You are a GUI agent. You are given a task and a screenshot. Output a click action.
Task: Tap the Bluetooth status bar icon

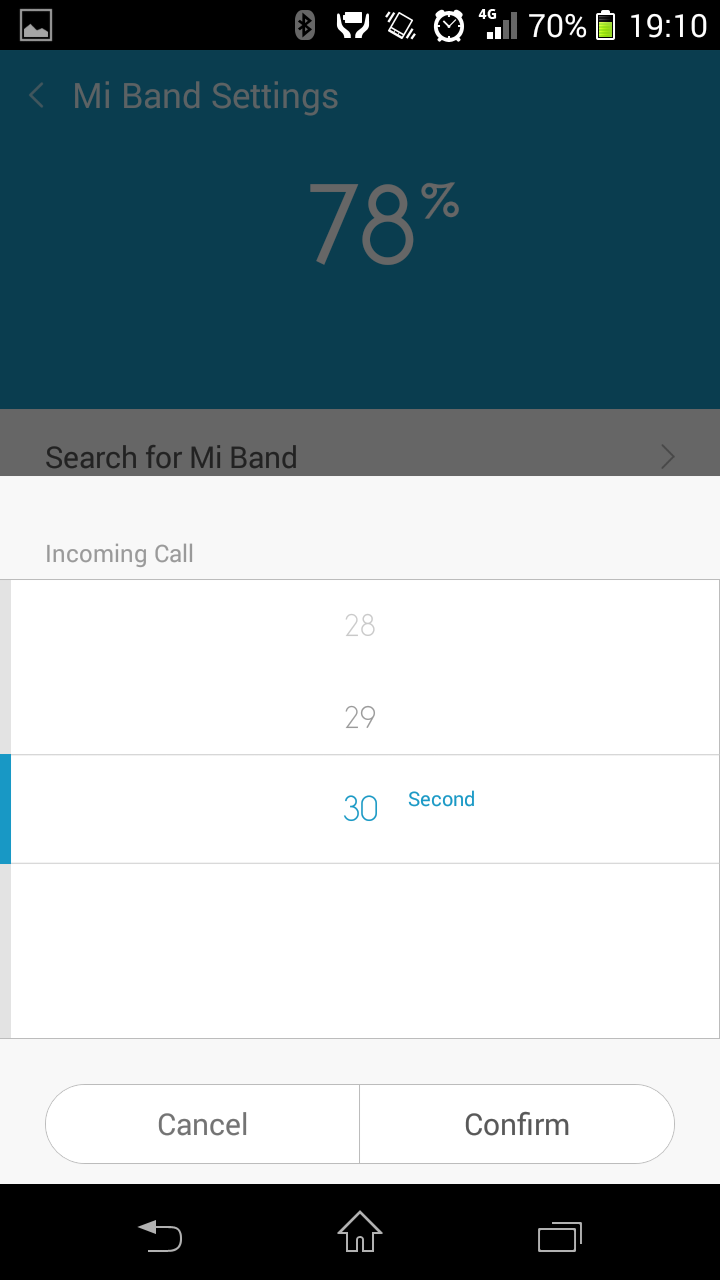(305, 25)
